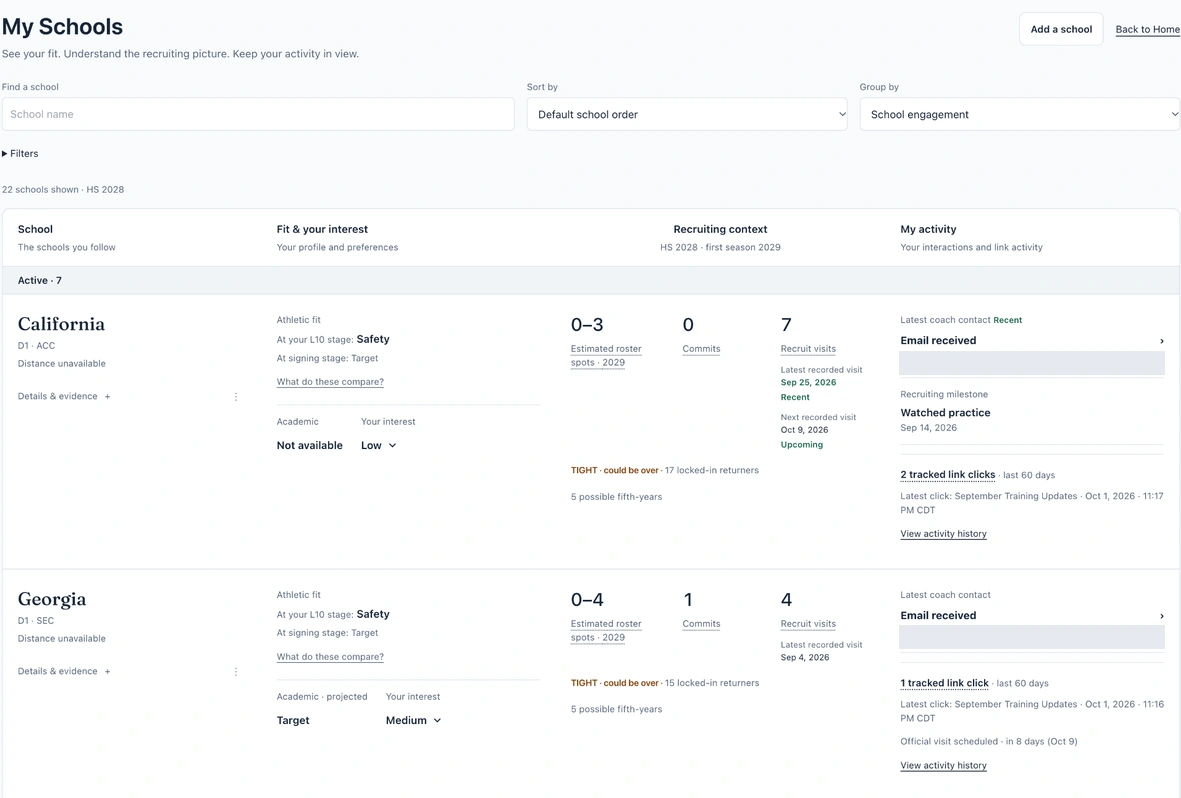
Task: Open California Email received entry
Action: coord(1032,341)
